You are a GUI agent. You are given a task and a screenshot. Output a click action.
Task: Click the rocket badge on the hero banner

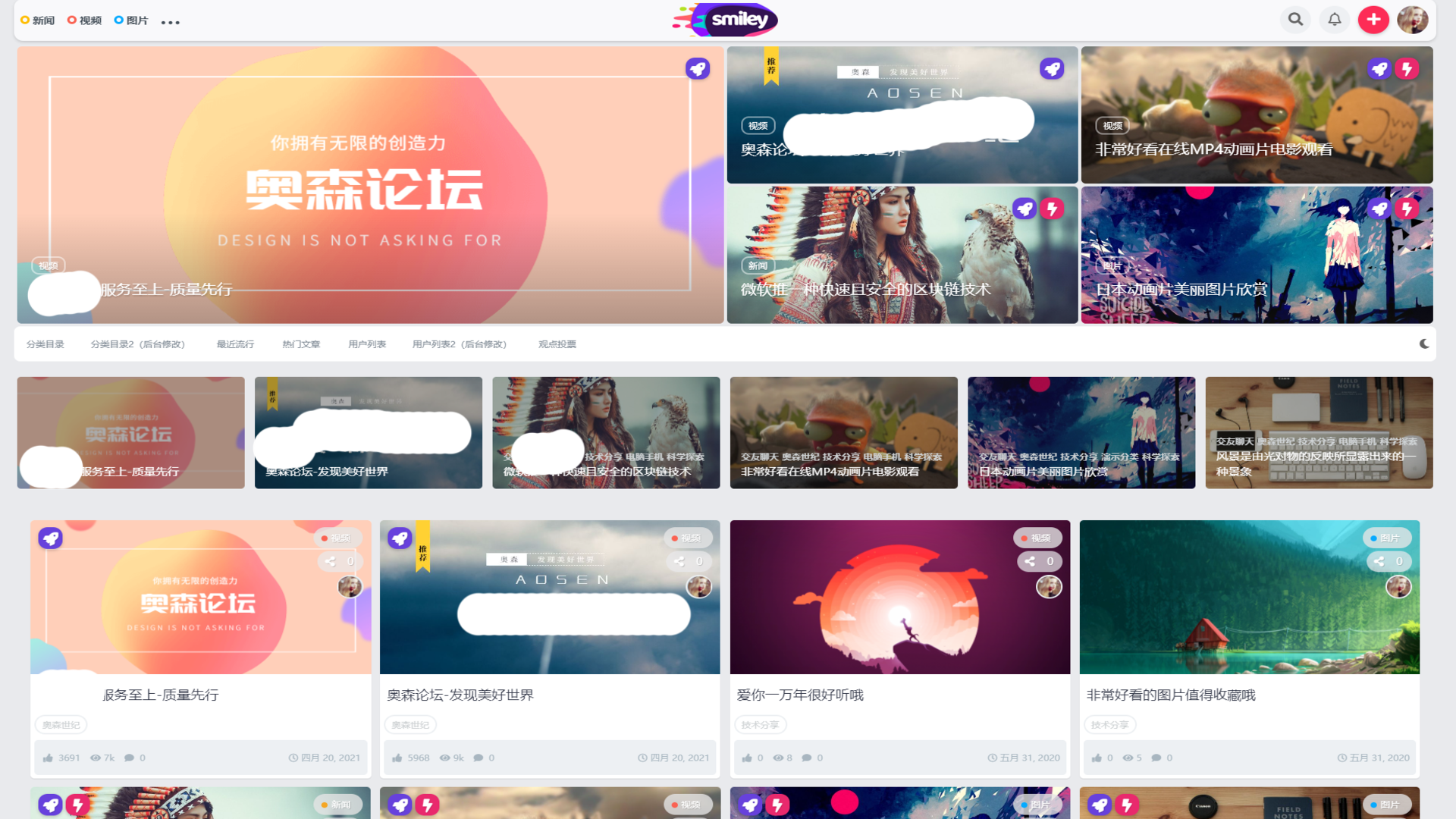[697, 69]
